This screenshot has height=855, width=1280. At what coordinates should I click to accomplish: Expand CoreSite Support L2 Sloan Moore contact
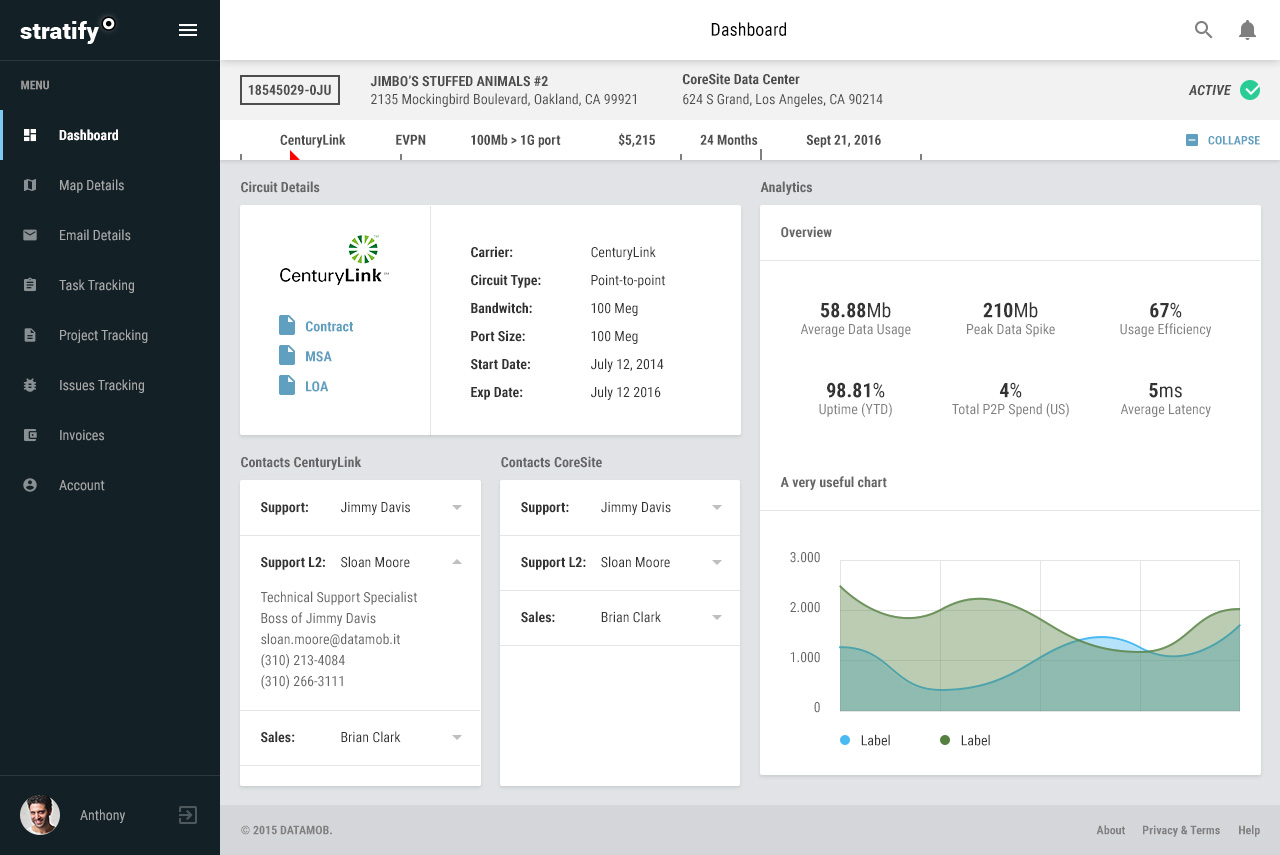(717, 563)
